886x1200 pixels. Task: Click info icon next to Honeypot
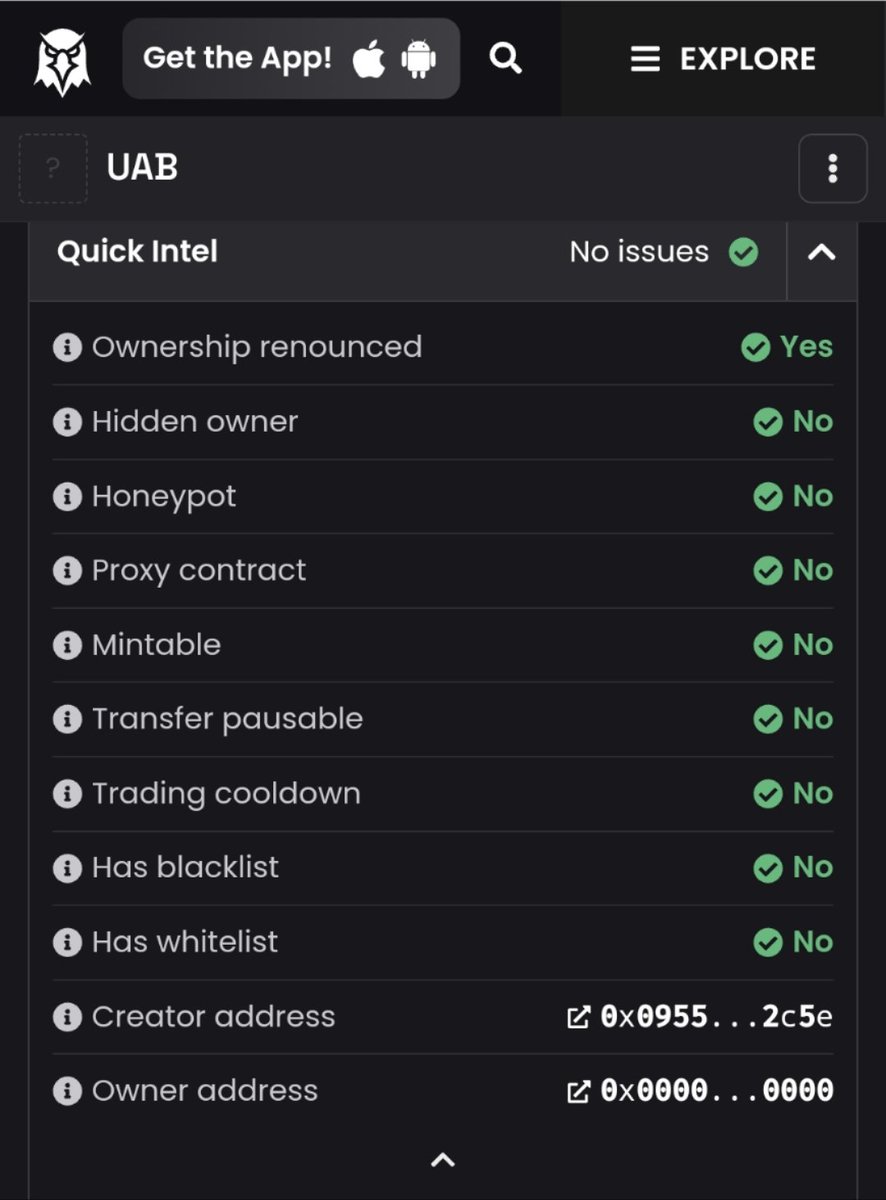(x=67, y=497)
